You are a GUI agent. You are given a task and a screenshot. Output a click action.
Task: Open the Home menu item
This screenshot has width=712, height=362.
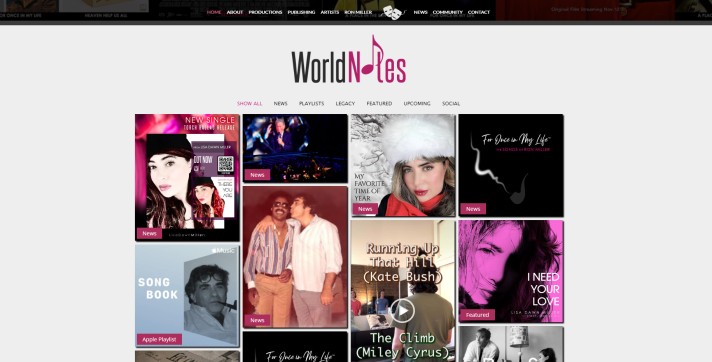tap(214, 12)
